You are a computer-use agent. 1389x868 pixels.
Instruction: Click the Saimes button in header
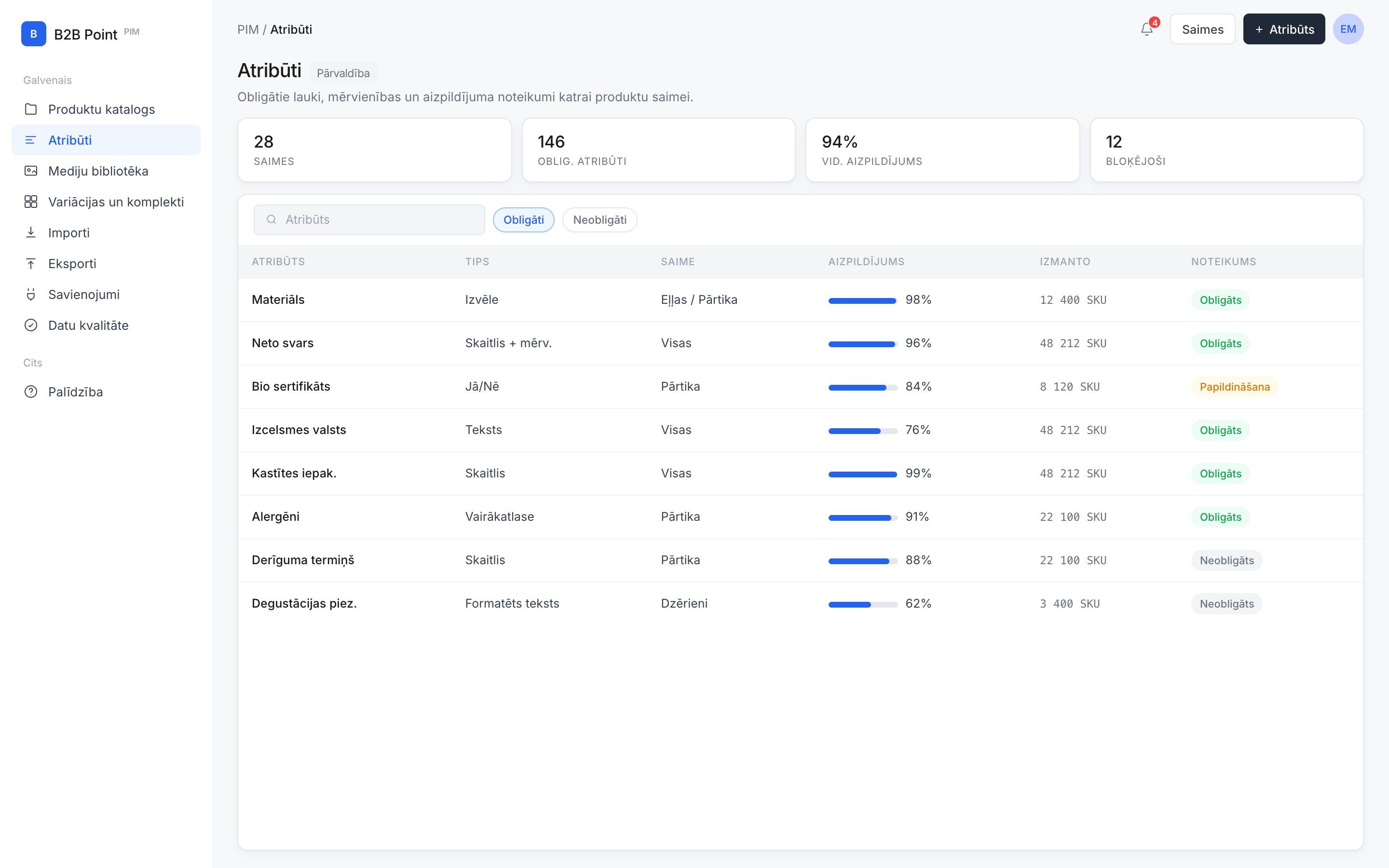pos(1202,29)
